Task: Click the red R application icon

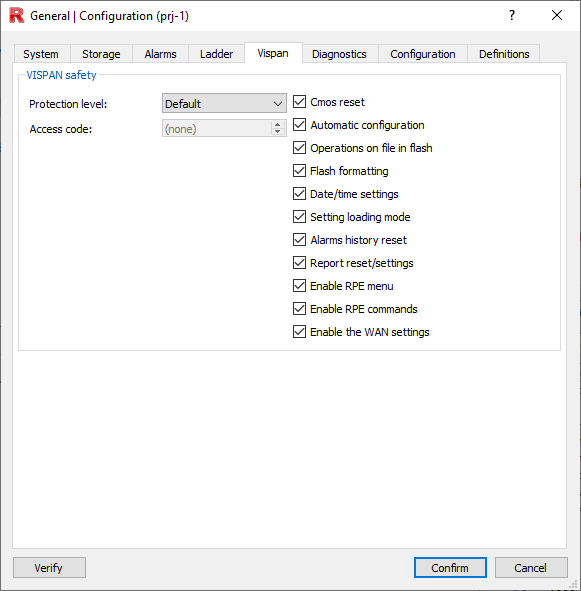Action: [x=16, y=15]
